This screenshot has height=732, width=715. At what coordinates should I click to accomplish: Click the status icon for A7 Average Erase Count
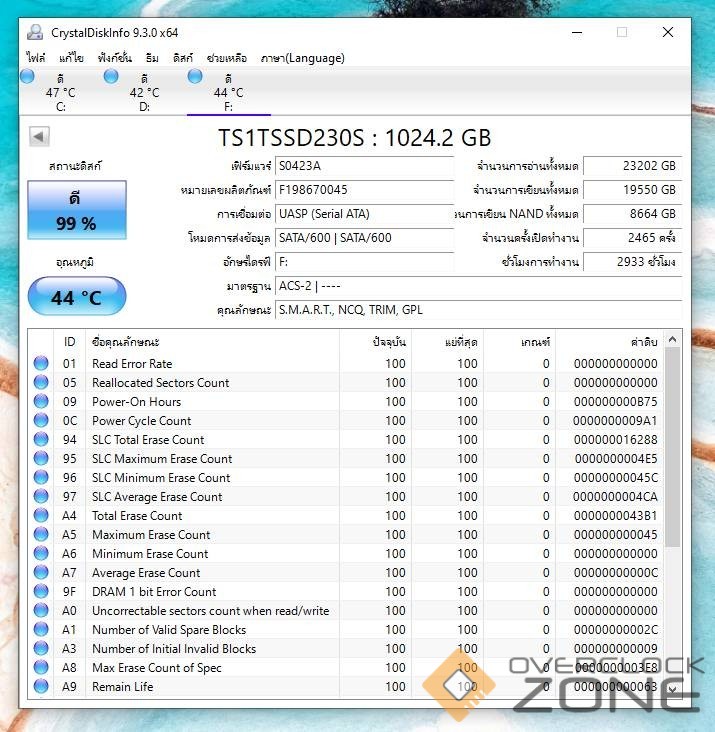pyautogui.click(x=41, y=572)
